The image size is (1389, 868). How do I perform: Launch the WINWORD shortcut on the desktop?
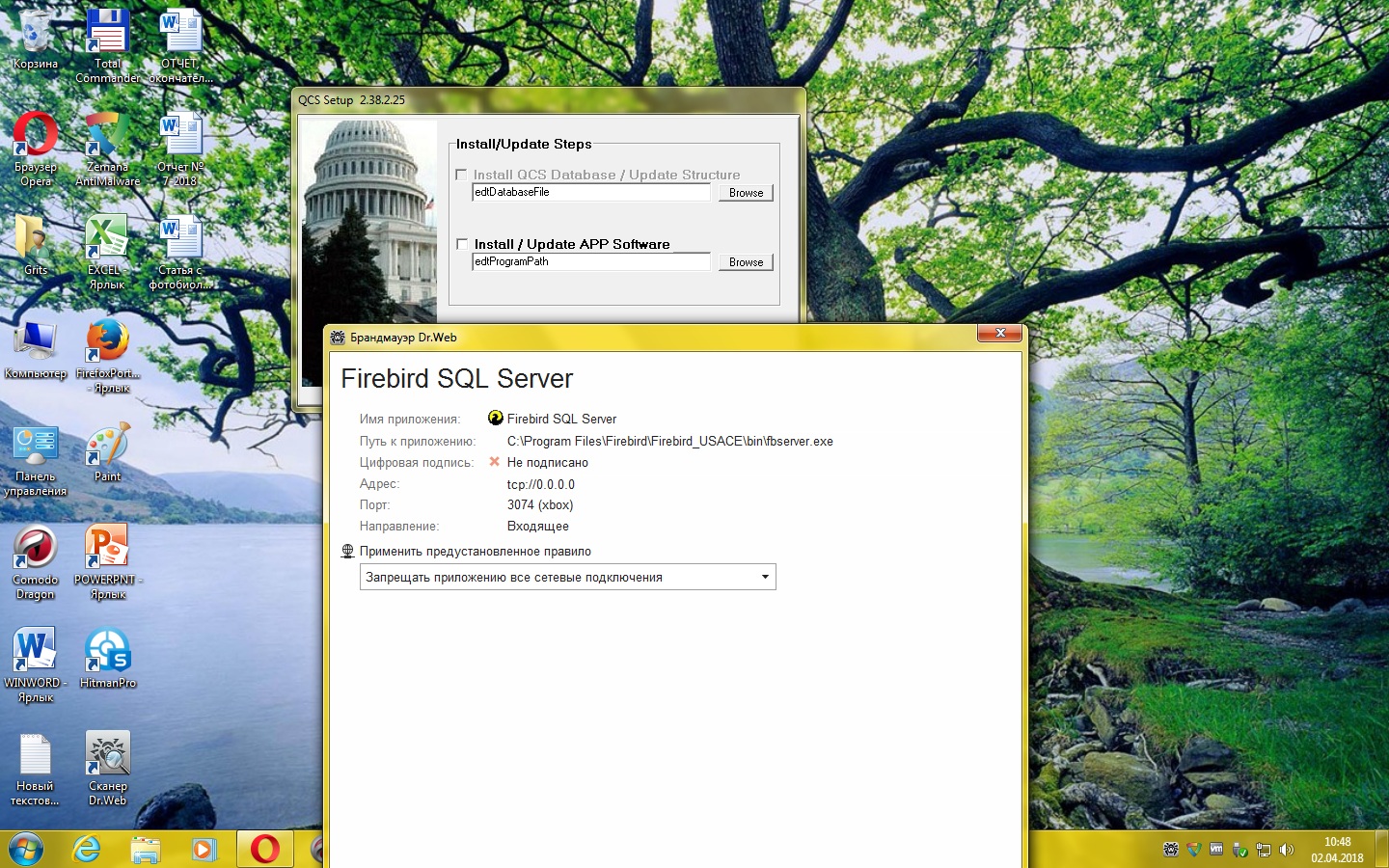click(36, 665)
